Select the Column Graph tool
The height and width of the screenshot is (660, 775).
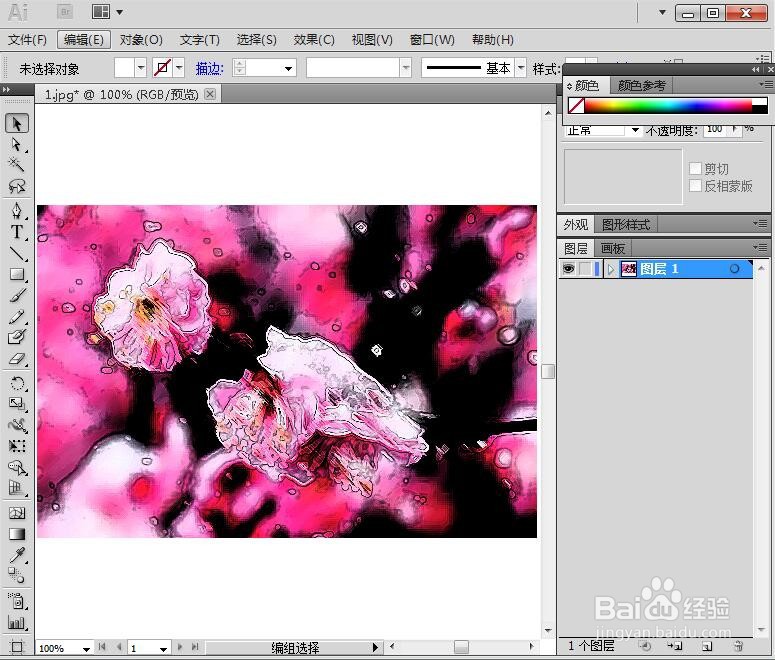click(17, 622)
